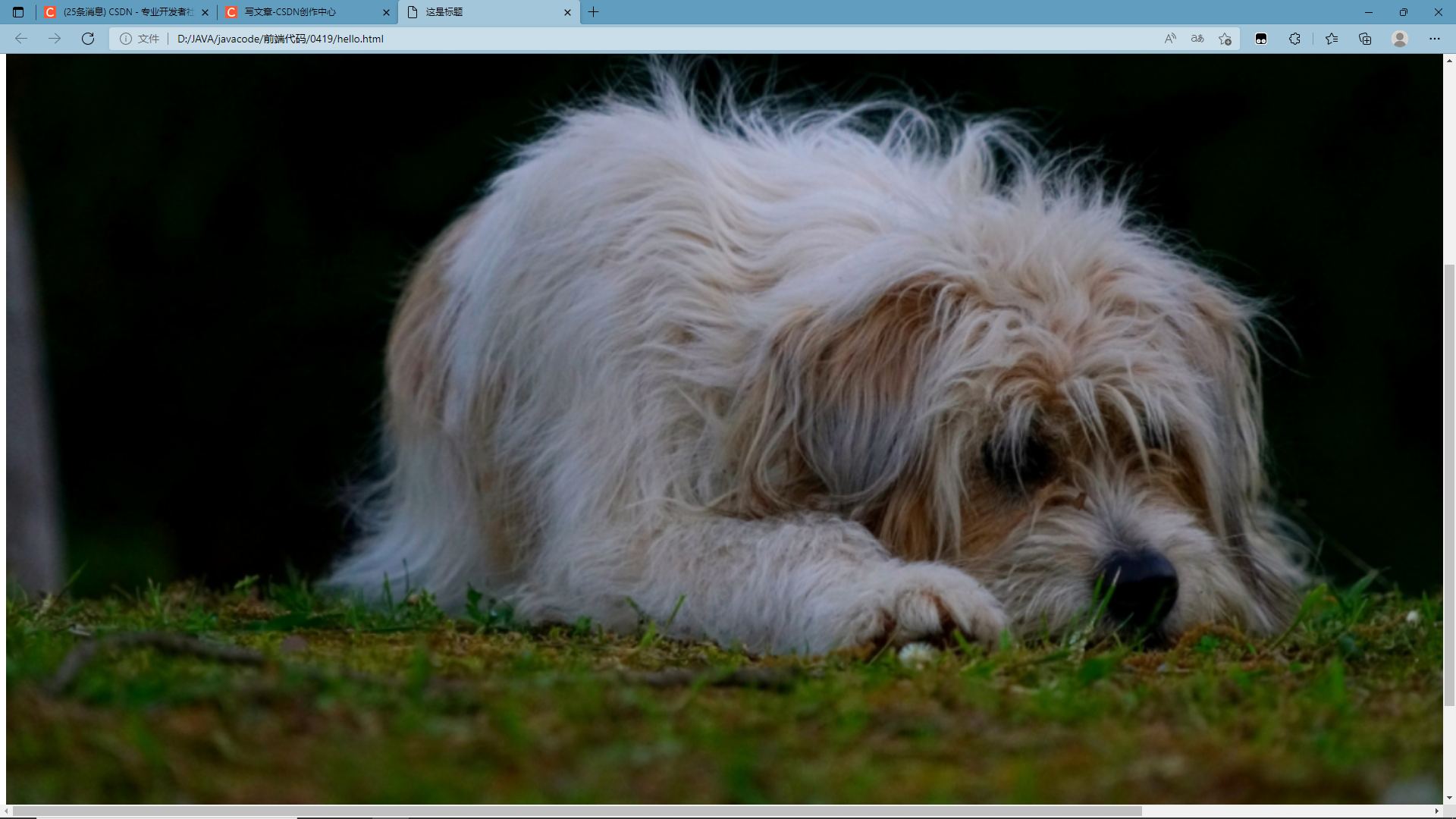Open the Extensions puzzle icon
The width and height of the screenshot is (1456, 819).
click(x=1294, y=39)
